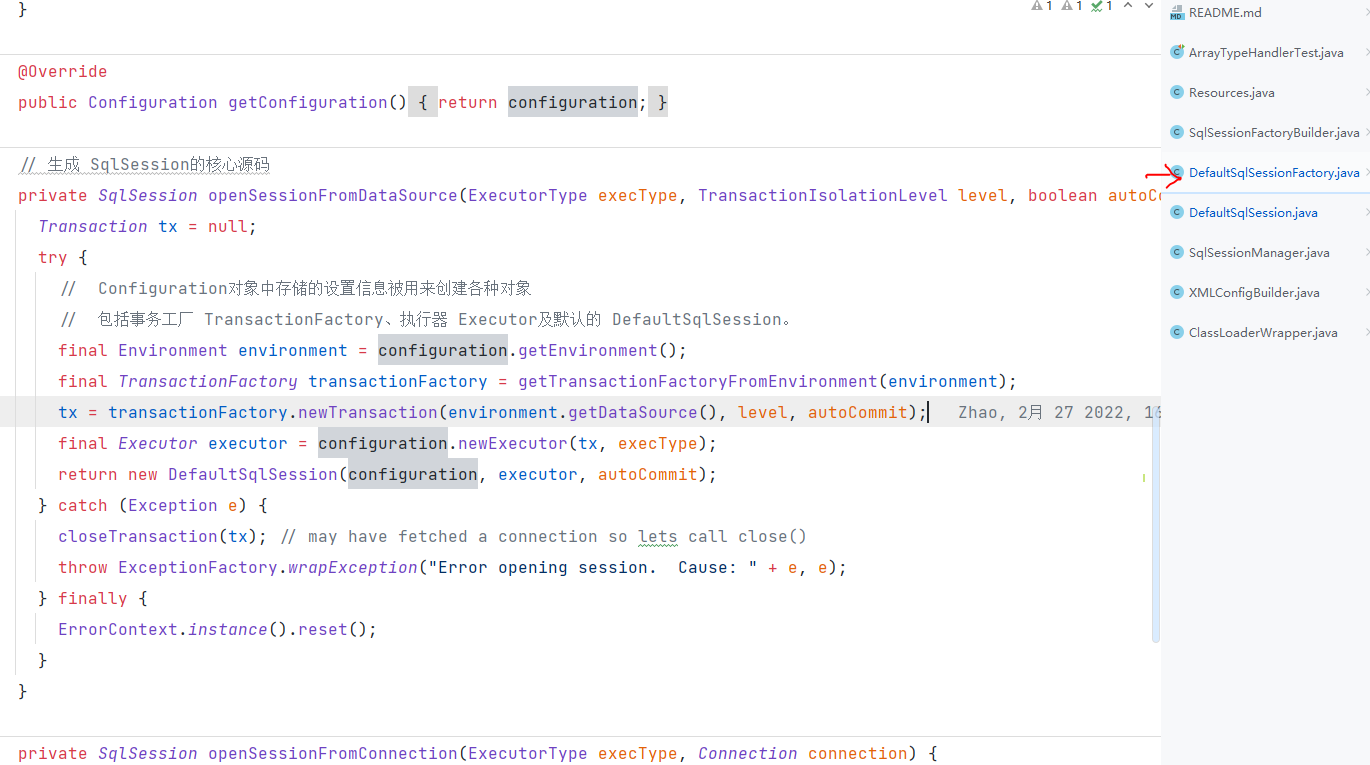Click the newExecutor method call

513,444
